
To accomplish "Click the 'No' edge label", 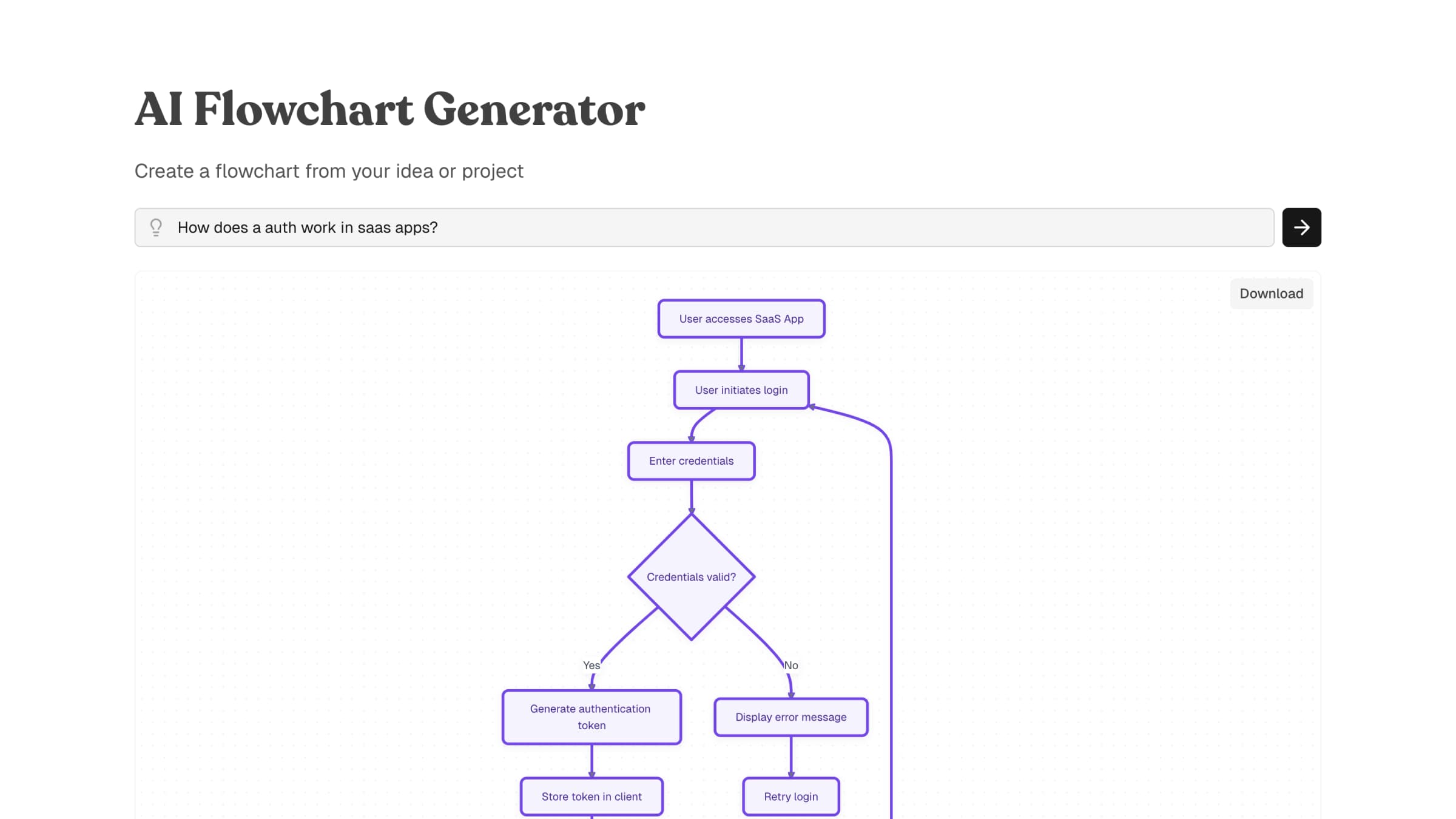I will (791, 665).
